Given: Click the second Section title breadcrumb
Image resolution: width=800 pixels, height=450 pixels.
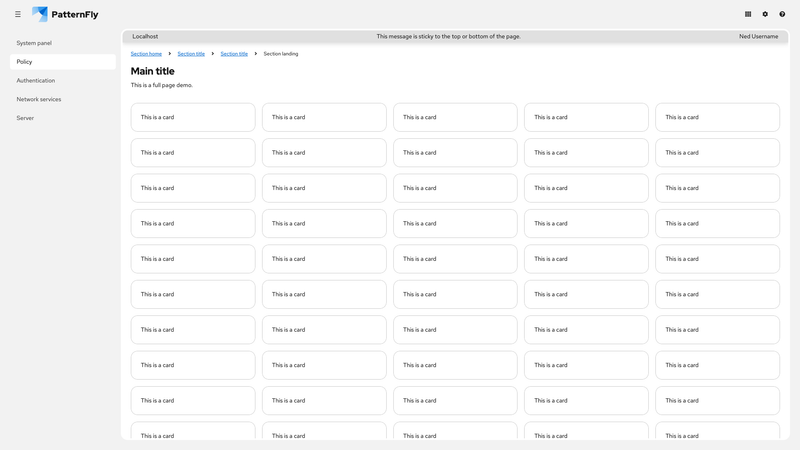Looking at the screenshot, I should [x=234, y=54].
